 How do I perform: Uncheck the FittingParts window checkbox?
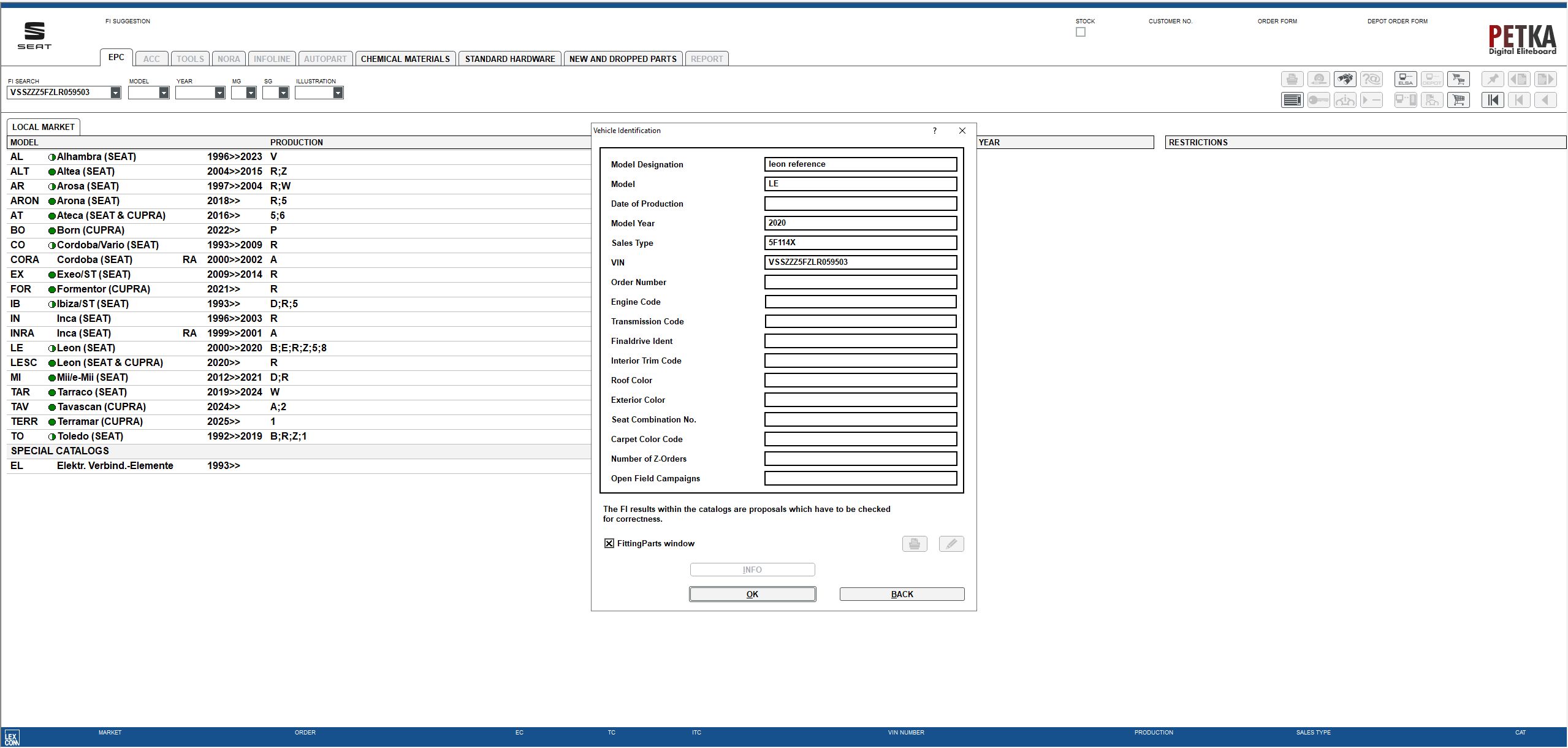pyautogui.click(x=609, y=544)
